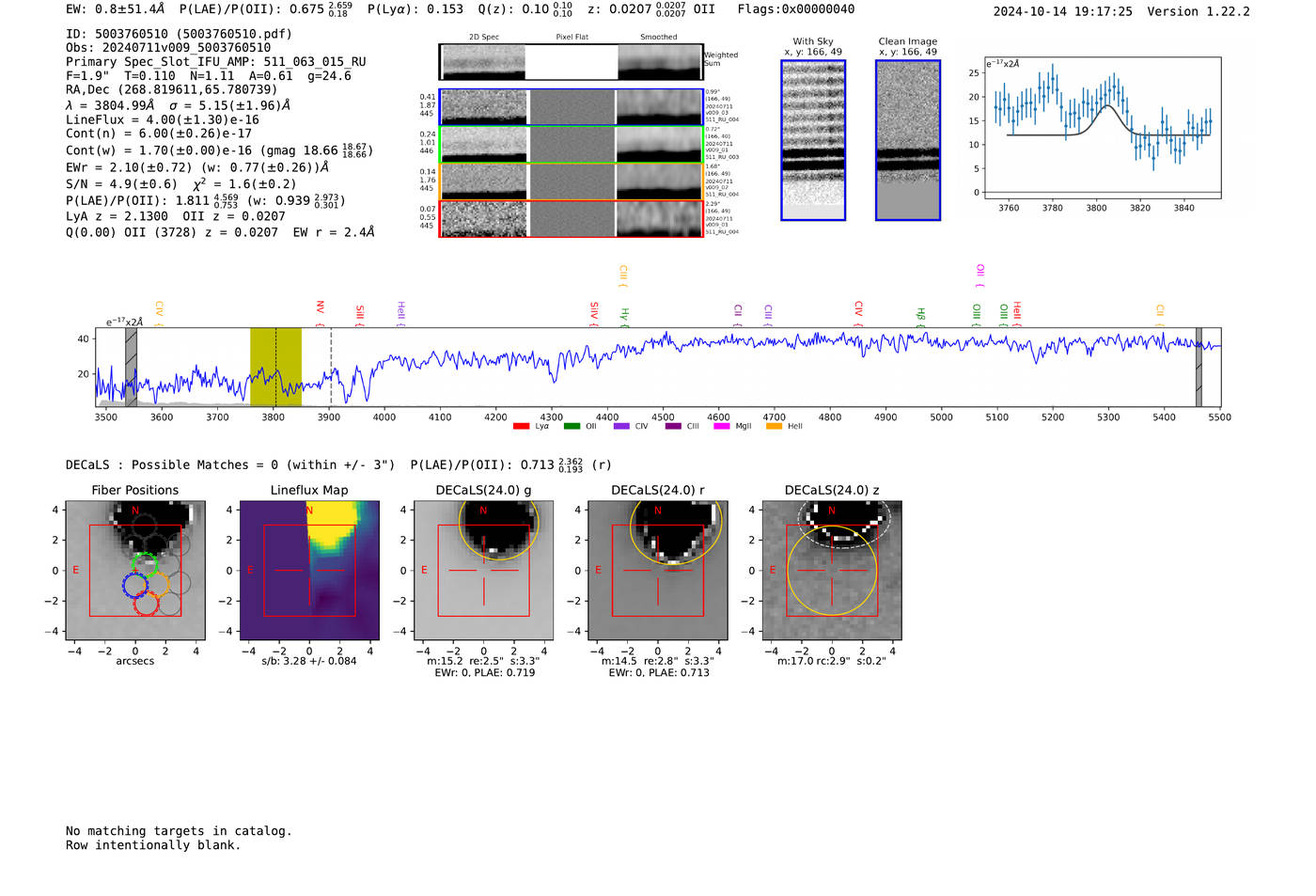
Task: Click the 'S/N = 4.9(±0.6)' text
Action: pos(121,184)
